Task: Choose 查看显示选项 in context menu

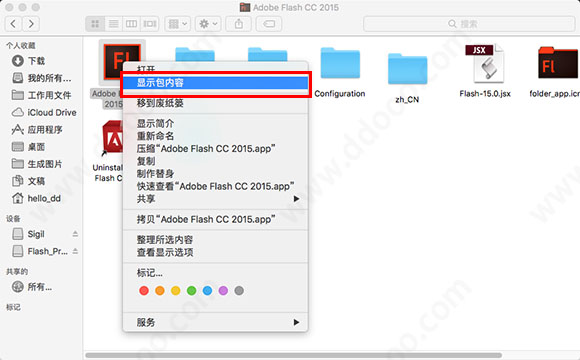Action: pos(215,252)
